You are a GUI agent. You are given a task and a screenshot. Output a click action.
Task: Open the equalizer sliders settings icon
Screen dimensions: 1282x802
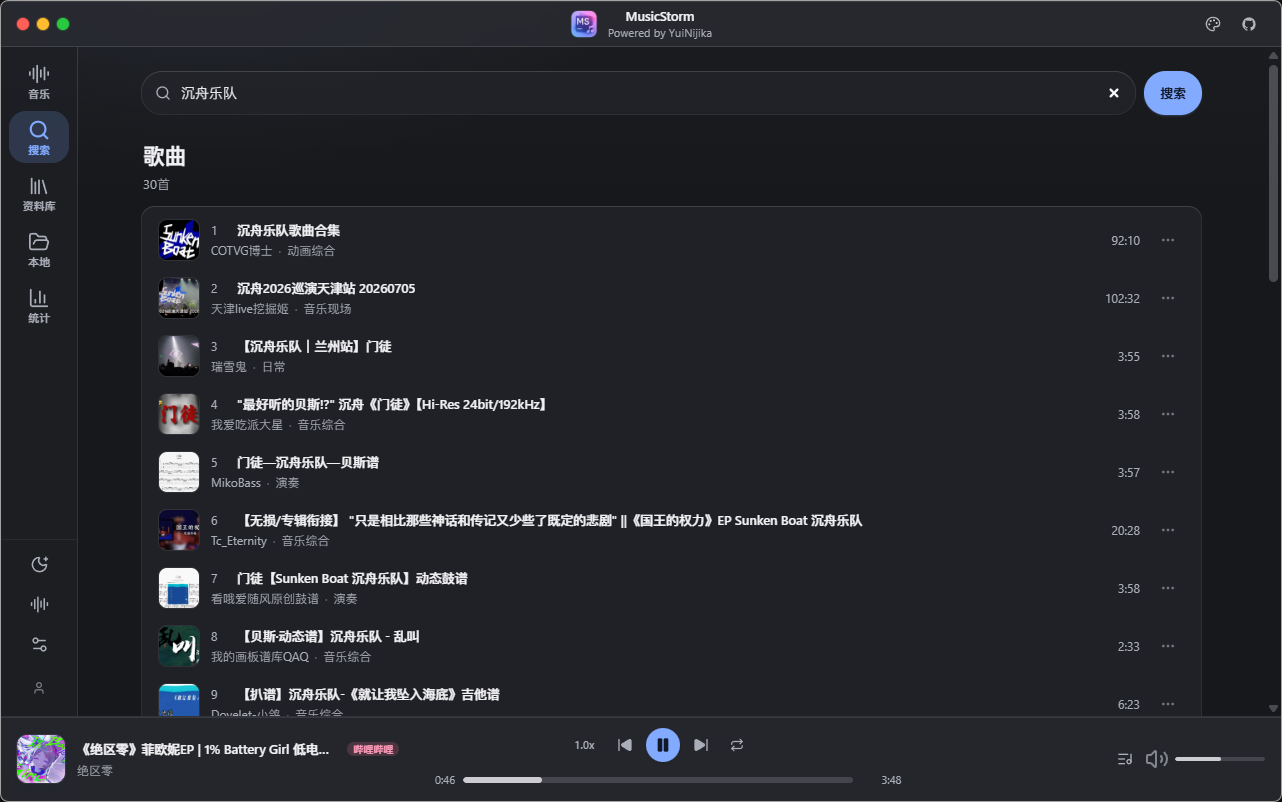39,645
